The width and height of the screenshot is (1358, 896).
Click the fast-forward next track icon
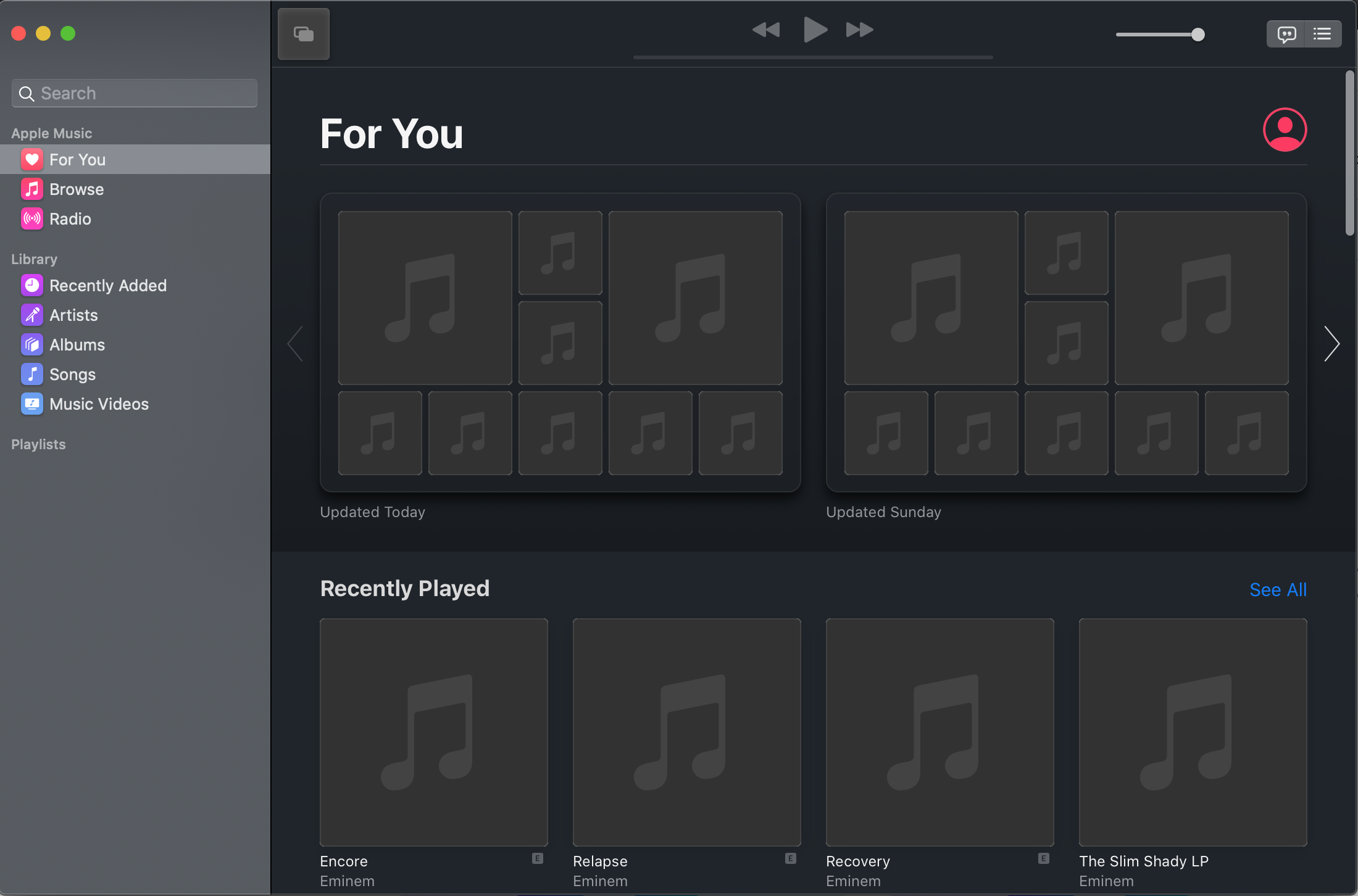860,30
